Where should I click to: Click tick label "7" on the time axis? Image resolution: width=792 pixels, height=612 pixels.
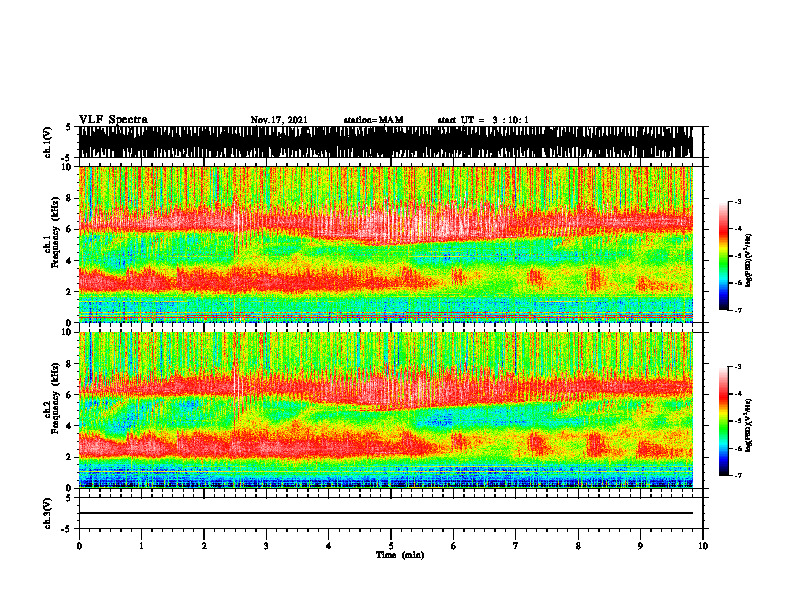[x=516, y=546]
